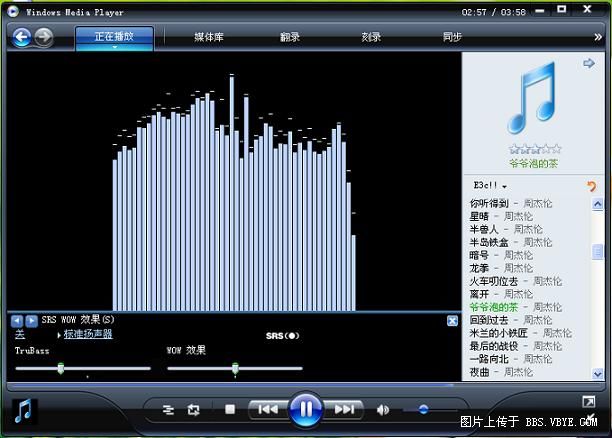Screen dimensions: 612x438
Task: Toggle repeat playback mode
Action: coord(194,410)
